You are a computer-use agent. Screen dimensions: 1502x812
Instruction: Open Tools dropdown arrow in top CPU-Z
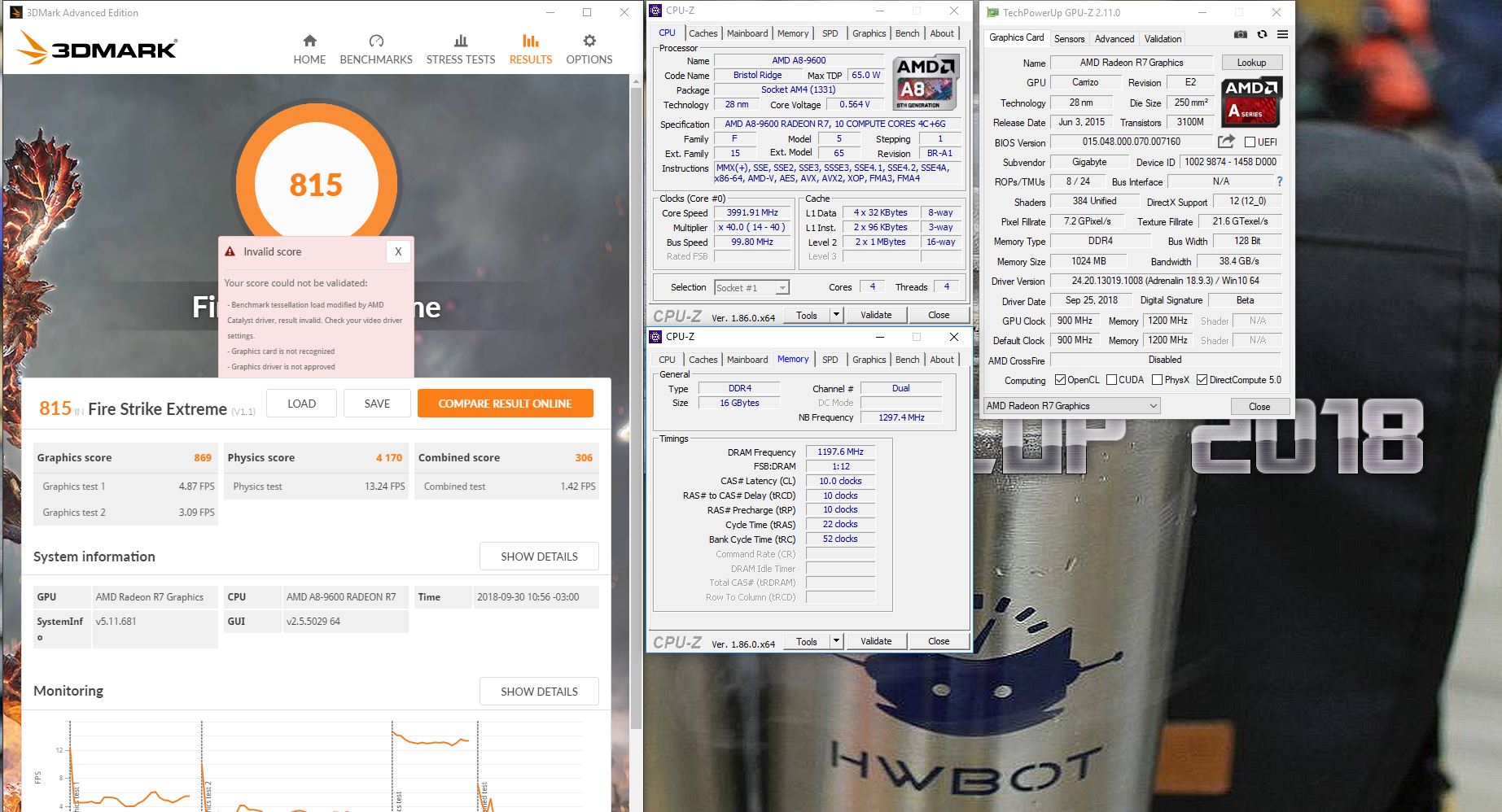point(835,315)
